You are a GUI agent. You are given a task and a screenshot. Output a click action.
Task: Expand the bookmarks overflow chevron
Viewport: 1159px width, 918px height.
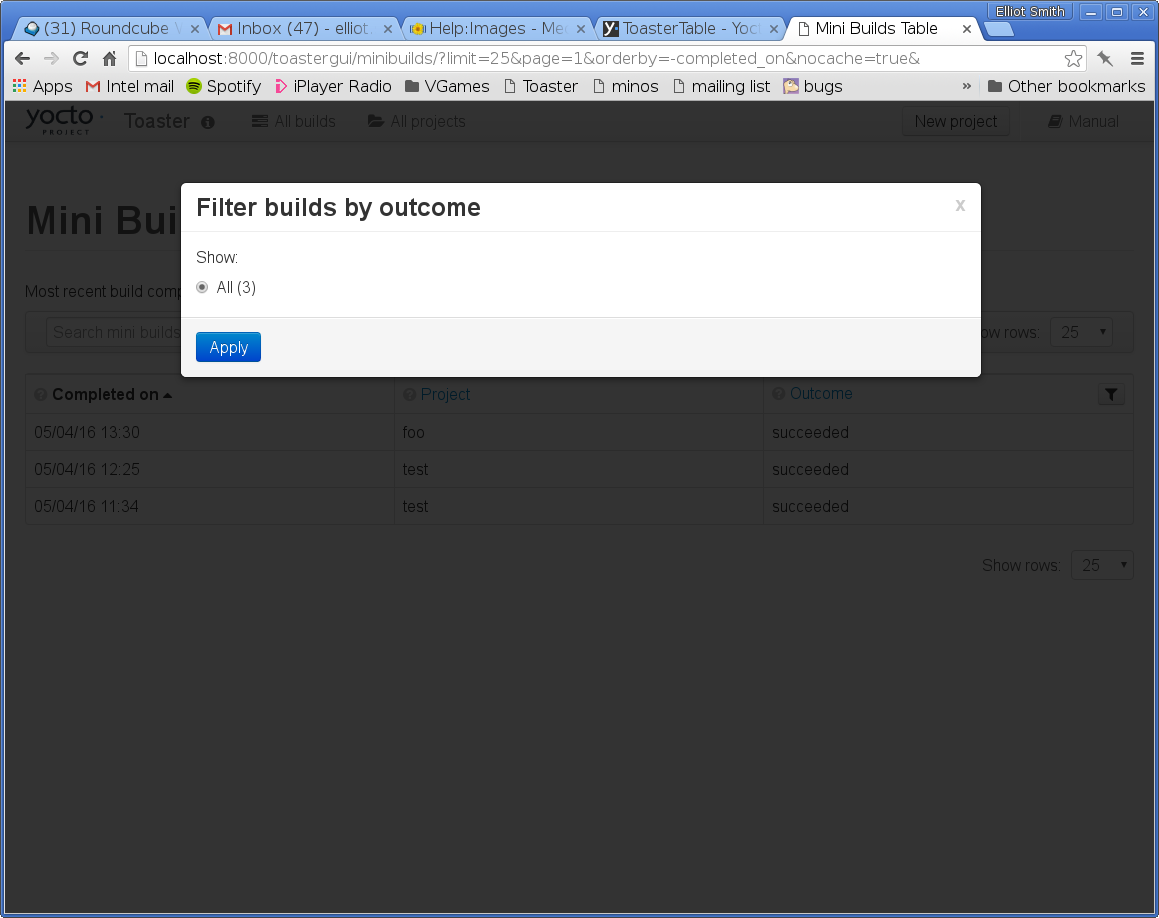[966, 86]
